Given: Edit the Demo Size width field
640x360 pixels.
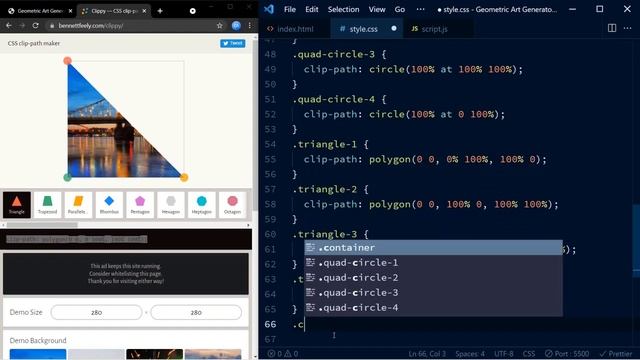Looking at the screenshot, I should [96, 312].
